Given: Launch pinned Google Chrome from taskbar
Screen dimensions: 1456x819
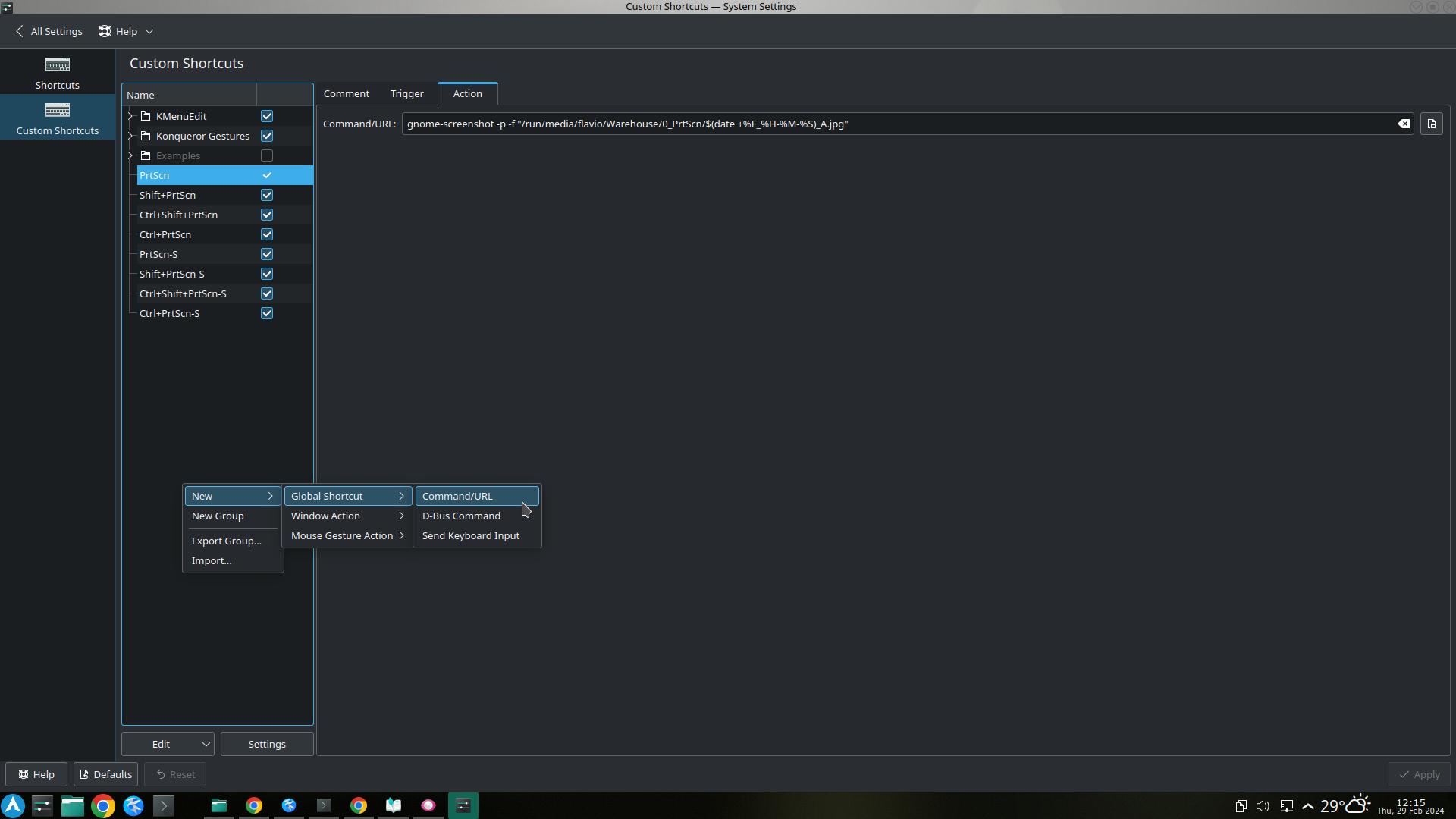Looking at the screenshot, I should click(103, 805).
